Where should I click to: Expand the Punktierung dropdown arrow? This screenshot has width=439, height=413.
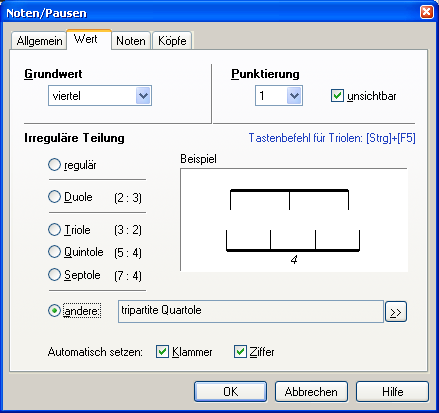[294, 96]
